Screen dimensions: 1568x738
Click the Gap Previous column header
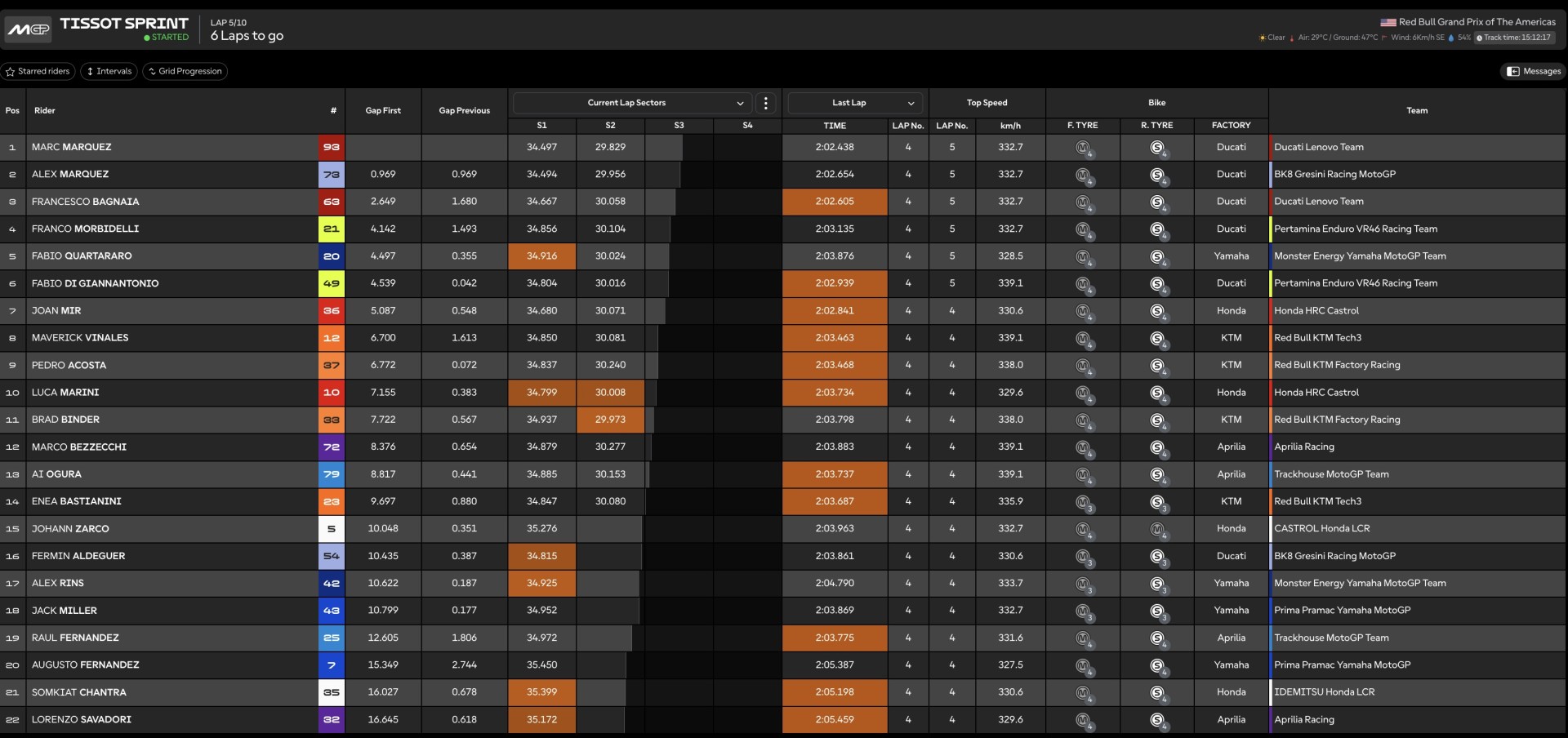tap(465, 111)
